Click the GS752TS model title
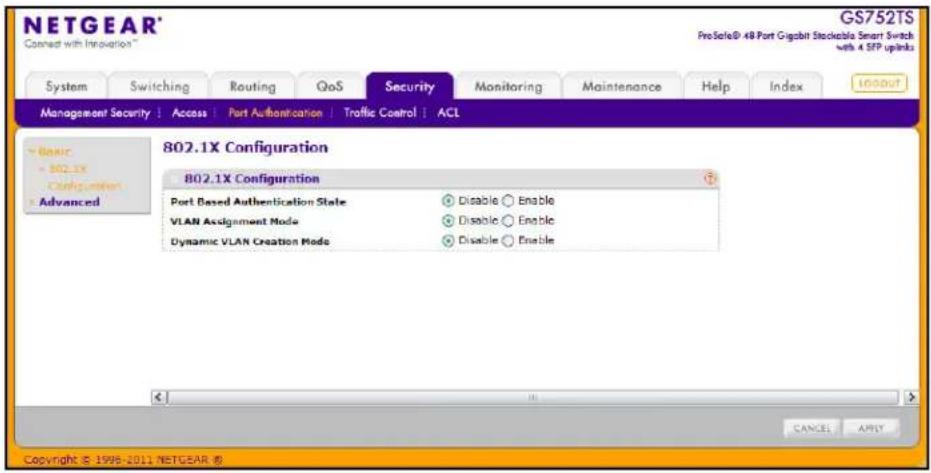931x473 pixels. (876, 18)
